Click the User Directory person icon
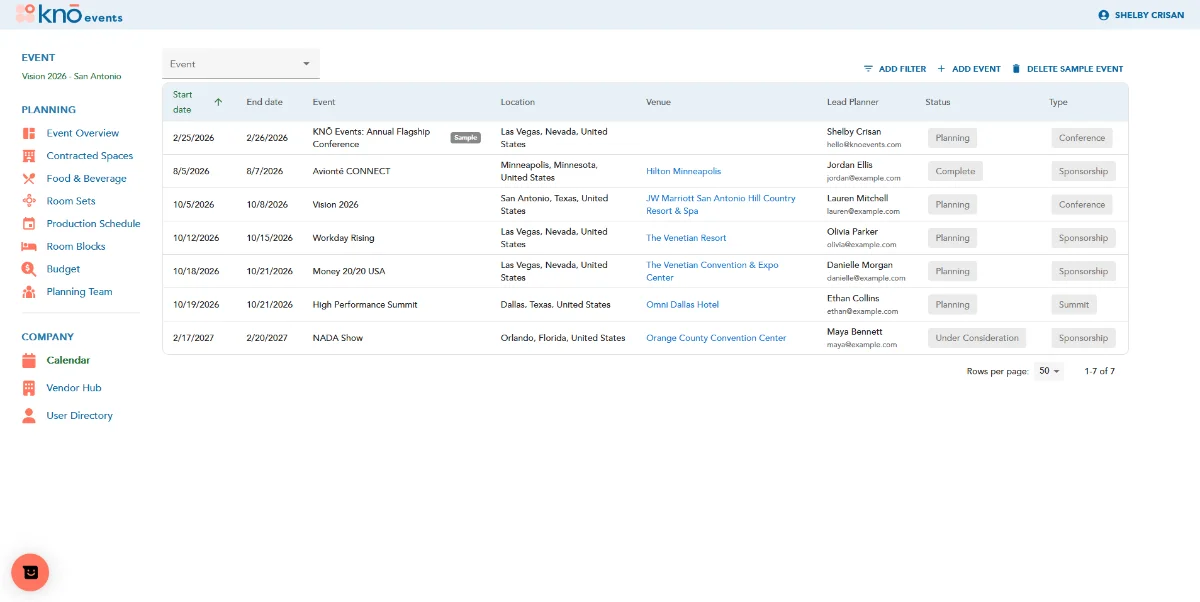 pyautogui.click(x=29, y=416)
